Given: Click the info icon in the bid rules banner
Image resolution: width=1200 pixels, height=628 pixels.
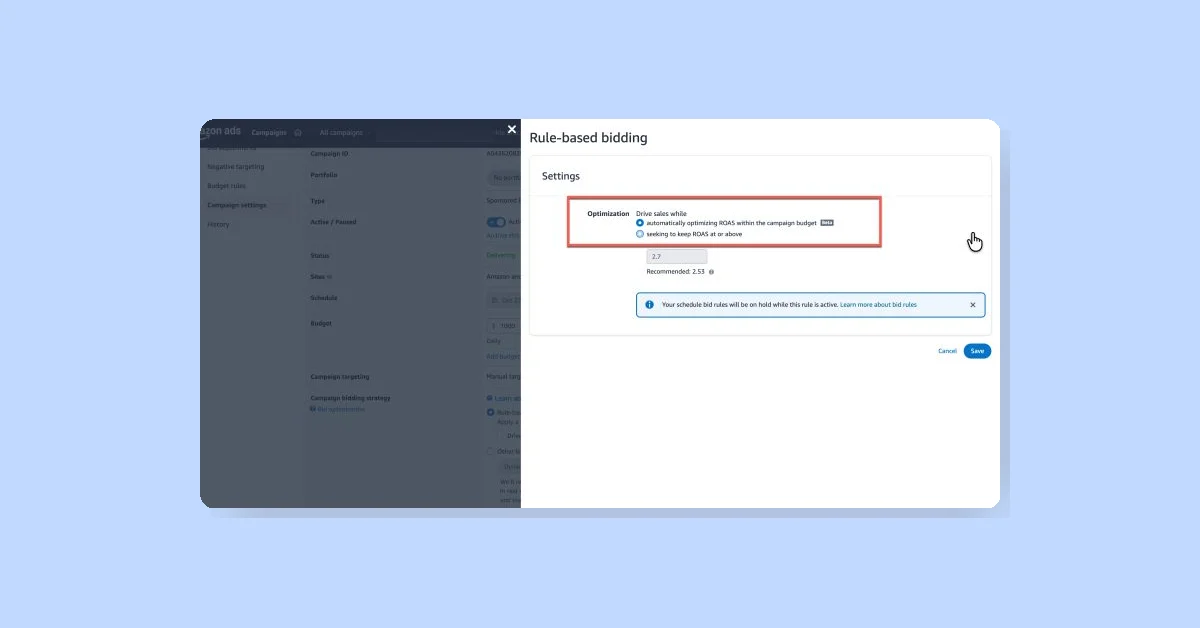Looking at the screenshot, I should (648, 304).
